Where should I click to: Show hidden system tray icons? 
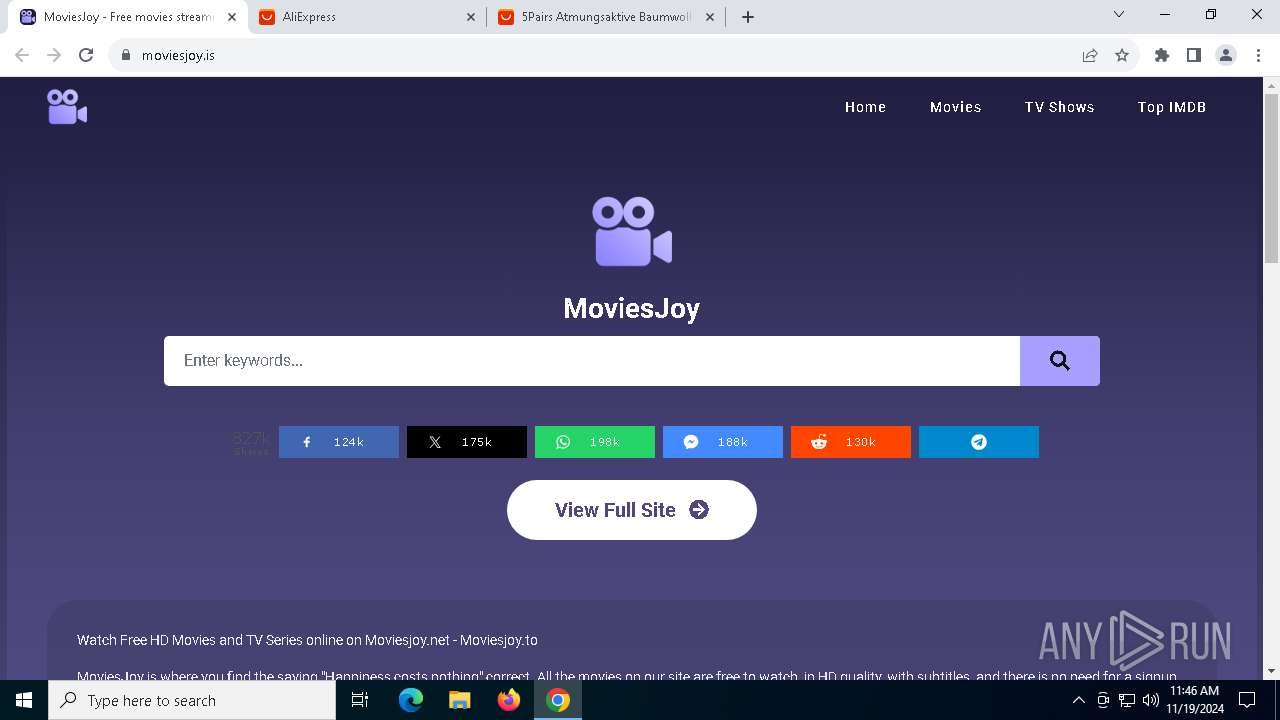[1079, 700]
